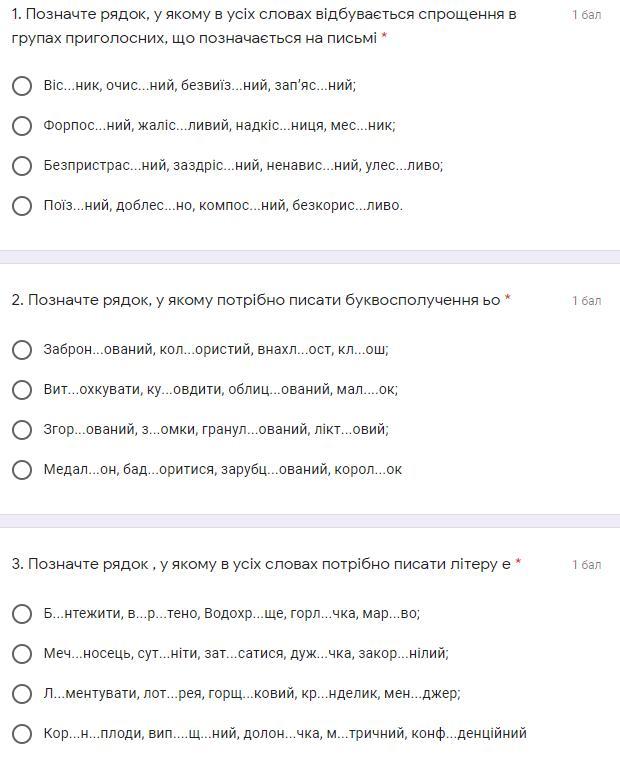
Task: Click question 3 title about літеру е
Action: tap(261, 564)
